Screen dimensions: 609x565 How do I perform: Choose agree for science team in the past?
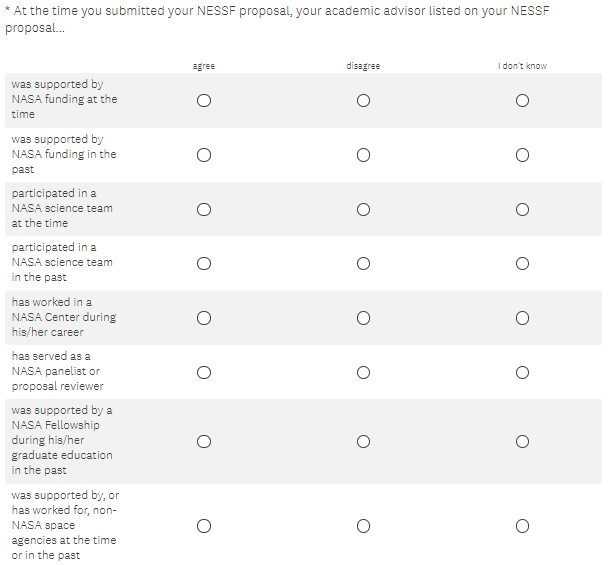[x=204, y=264]
